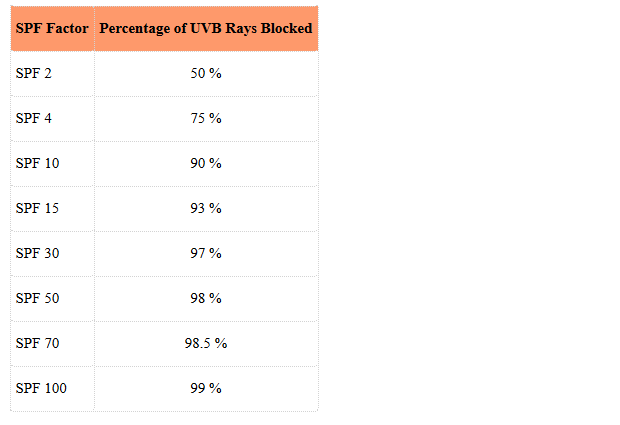Viewport: 620px width, 425px height.
Task: Click the 99 % value cell
Action: (206, 389)
